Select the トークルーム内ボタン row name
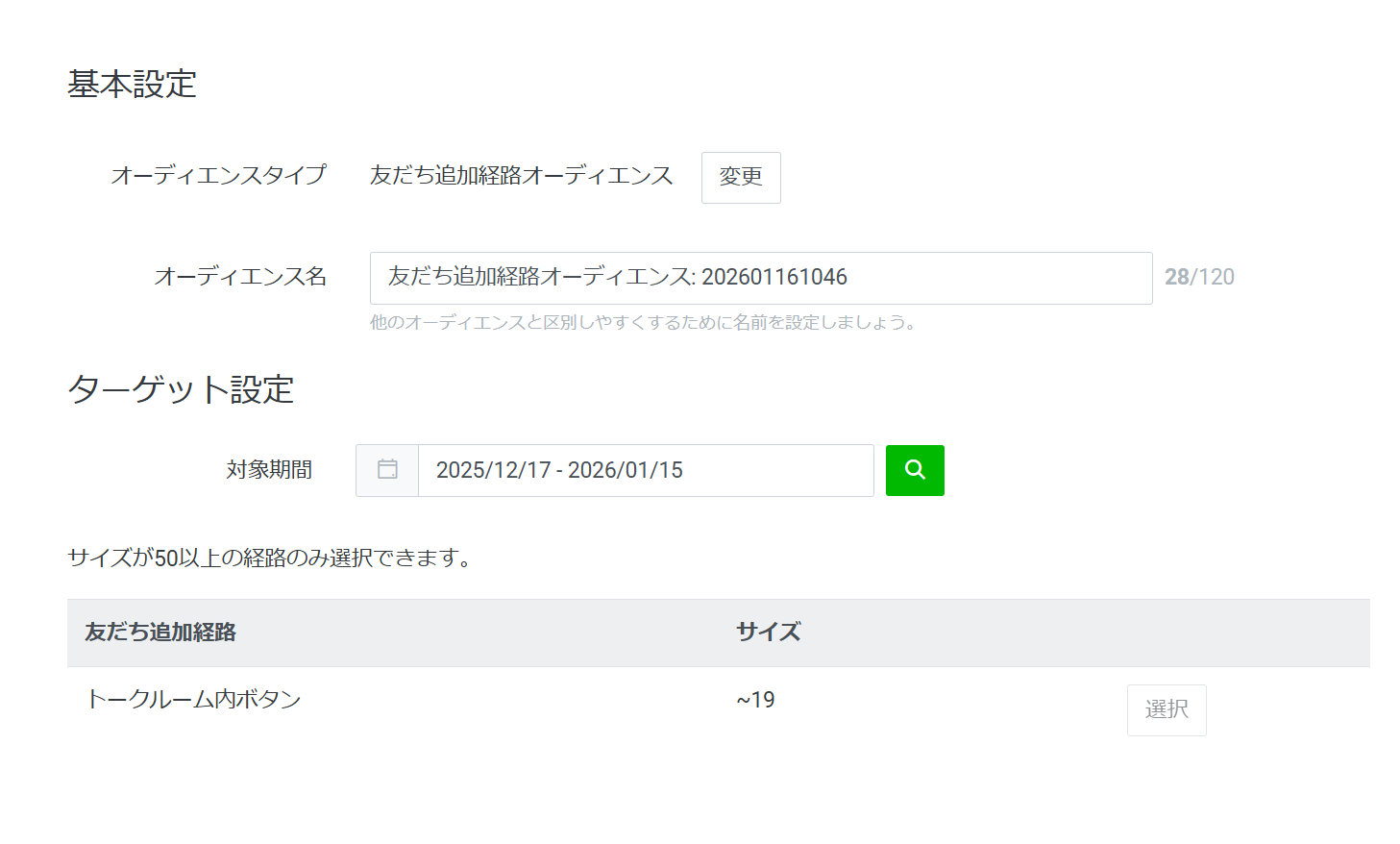Viewport: 1400px width, 844px height. pyautogui.click(x=193, y=700)
